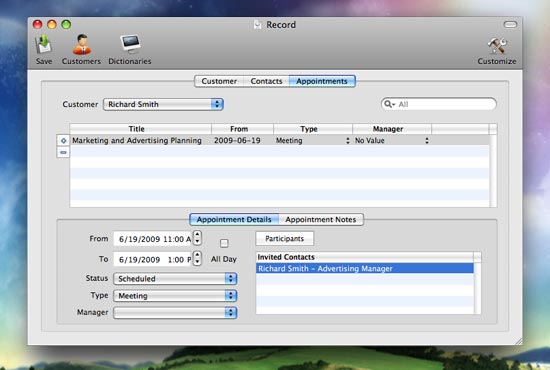Viewport: 550px width, 370px height.
Task: Toggle the All Day checkbox
Action: [224, 243]
